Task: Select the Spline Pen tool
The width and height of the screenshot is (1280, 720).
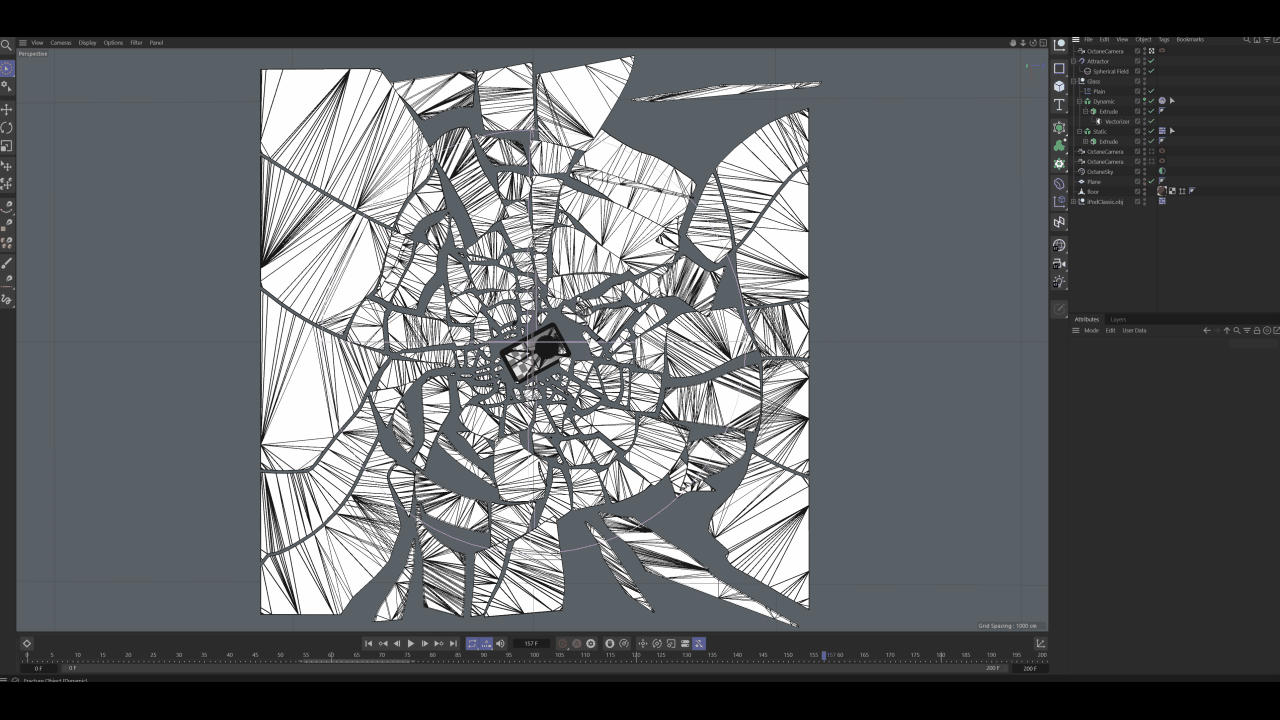Action: pos(6,207)
